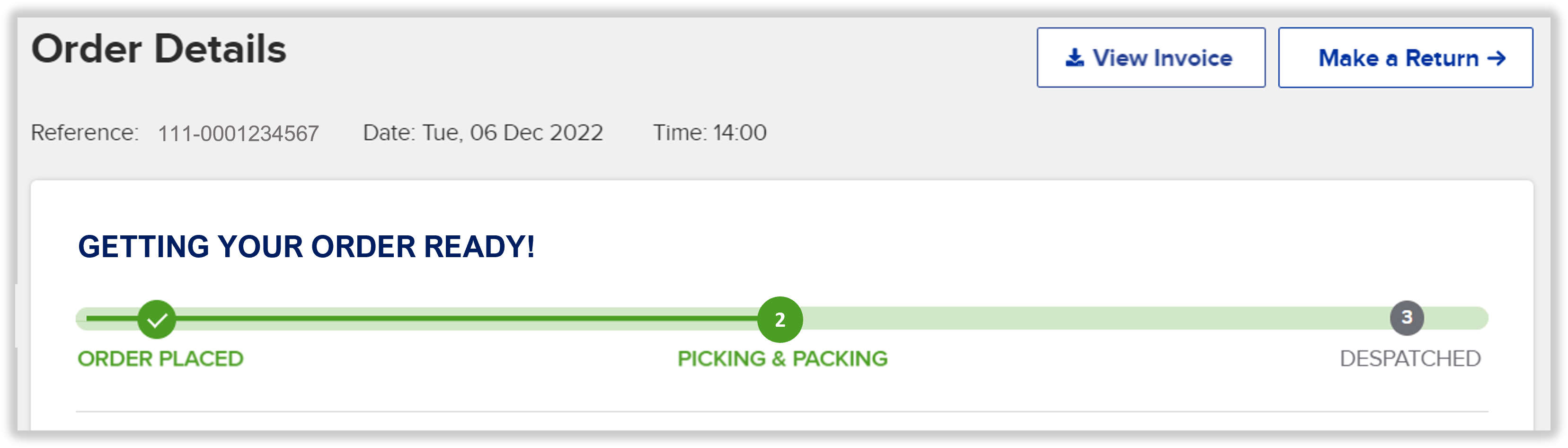Select the order reference number 111-0001234567
The width and height of the screenshot is (1568, 448).
click(238, 133)
